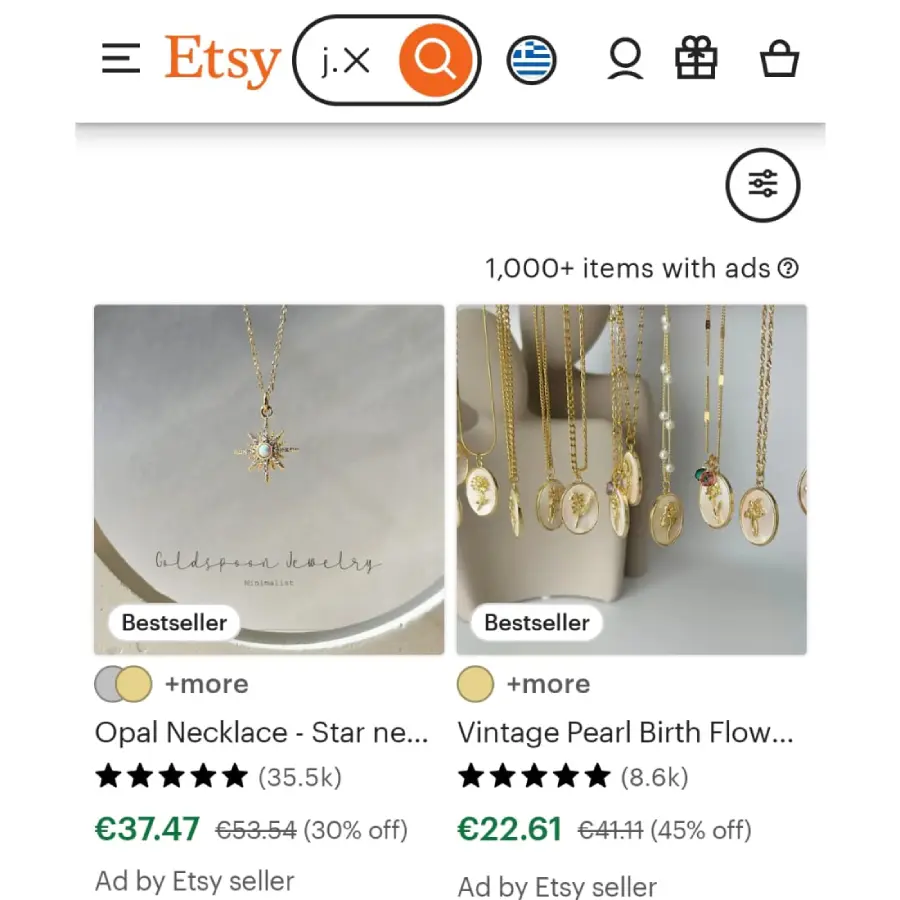Viewport: 900px width, 900px height.
Task: Open the Vintage Pearl Birth Flower listing title
Action: (x=625, y=733)
